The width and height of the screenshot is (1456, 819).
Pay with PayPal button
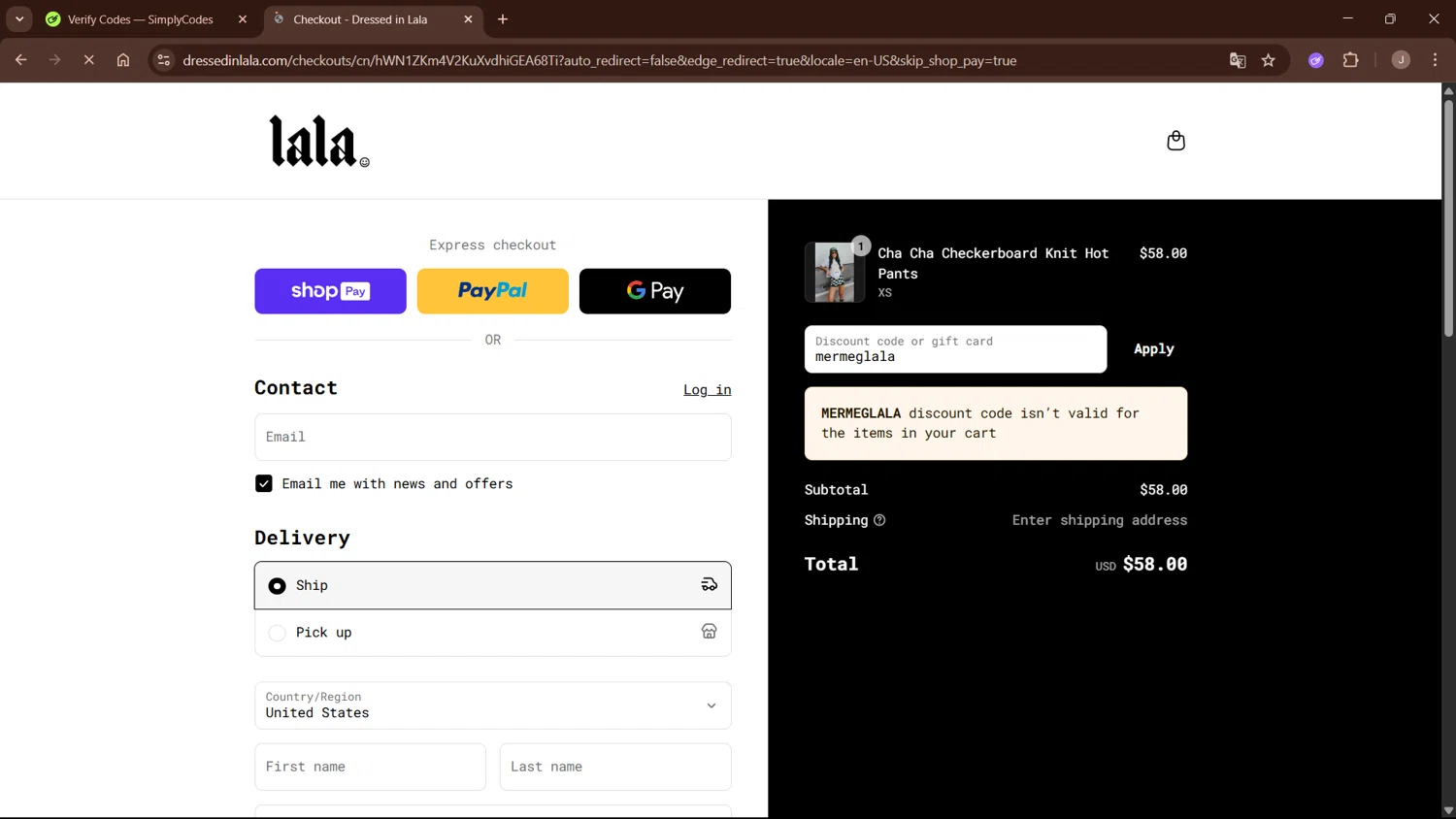tap(493, 291)
